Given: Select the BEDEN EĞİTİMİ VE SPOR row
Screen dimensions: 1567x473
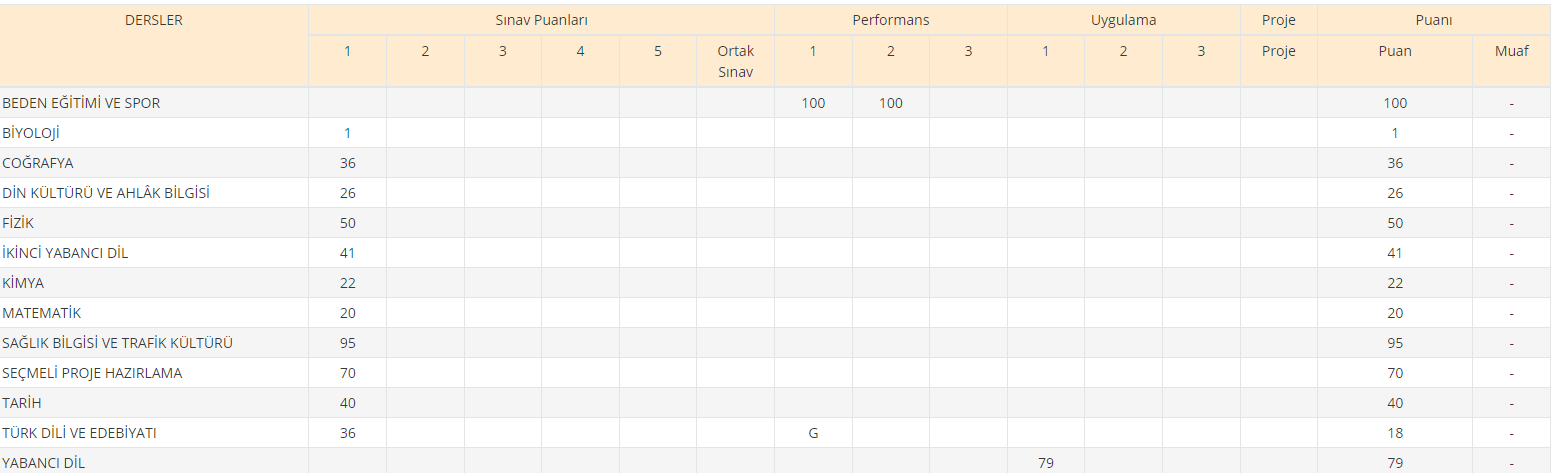Looking at the screenshot, I should tap(81, 103).
